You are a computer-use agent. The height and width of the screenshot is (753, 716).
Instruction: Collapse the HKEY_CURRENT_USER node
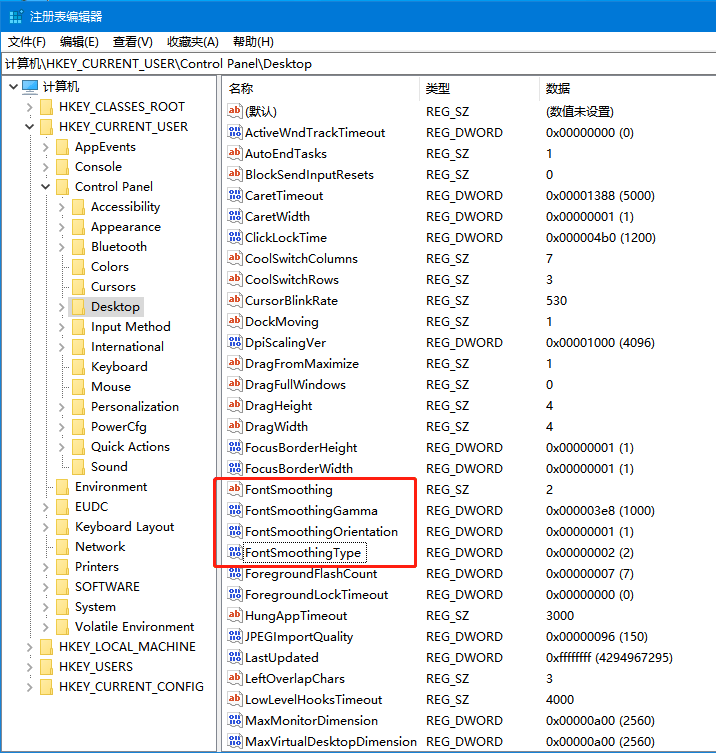[30, 127]
